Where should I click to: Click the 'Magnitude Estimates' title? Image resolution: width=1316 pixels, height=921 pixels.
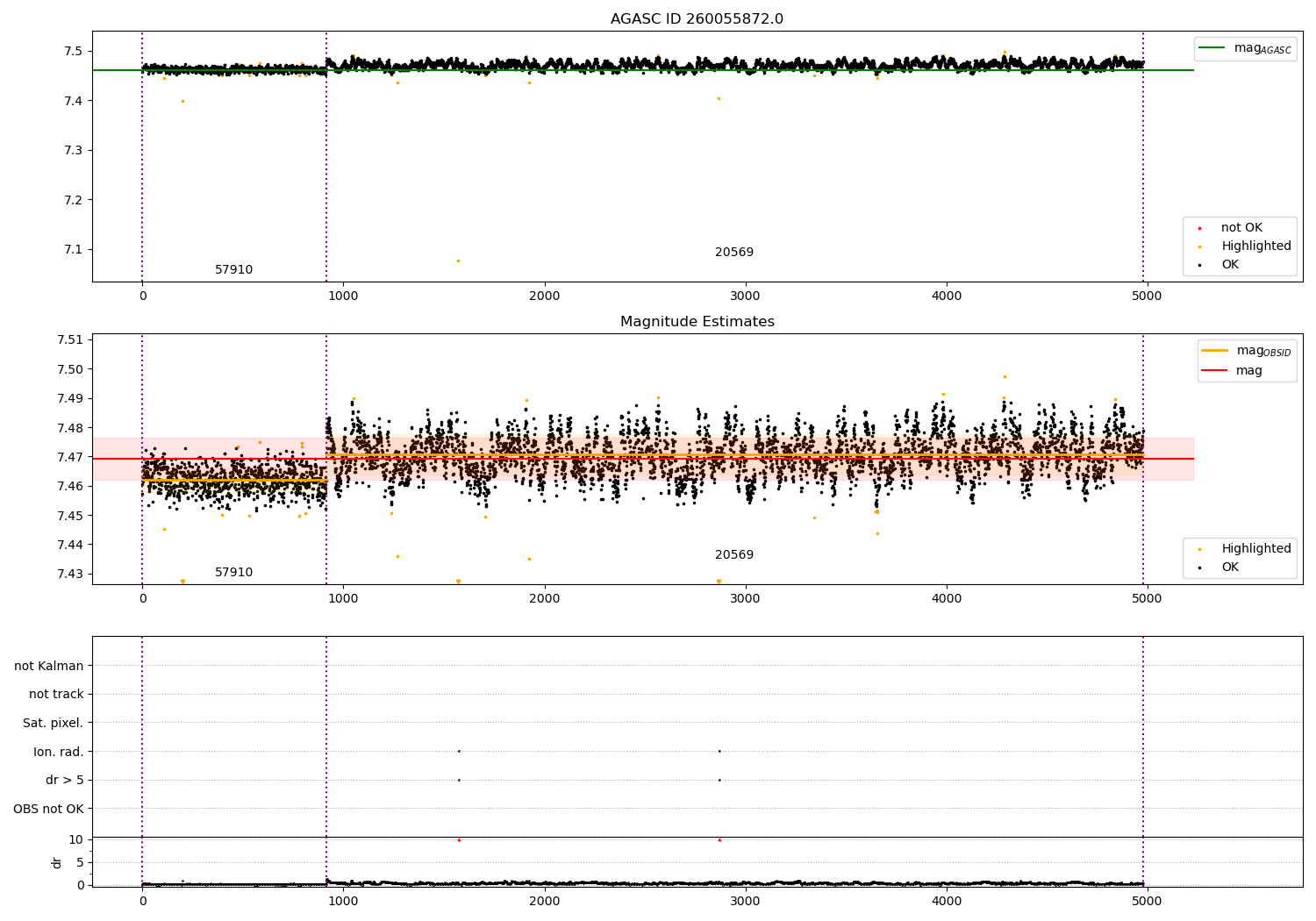click(x=697, y=322)
